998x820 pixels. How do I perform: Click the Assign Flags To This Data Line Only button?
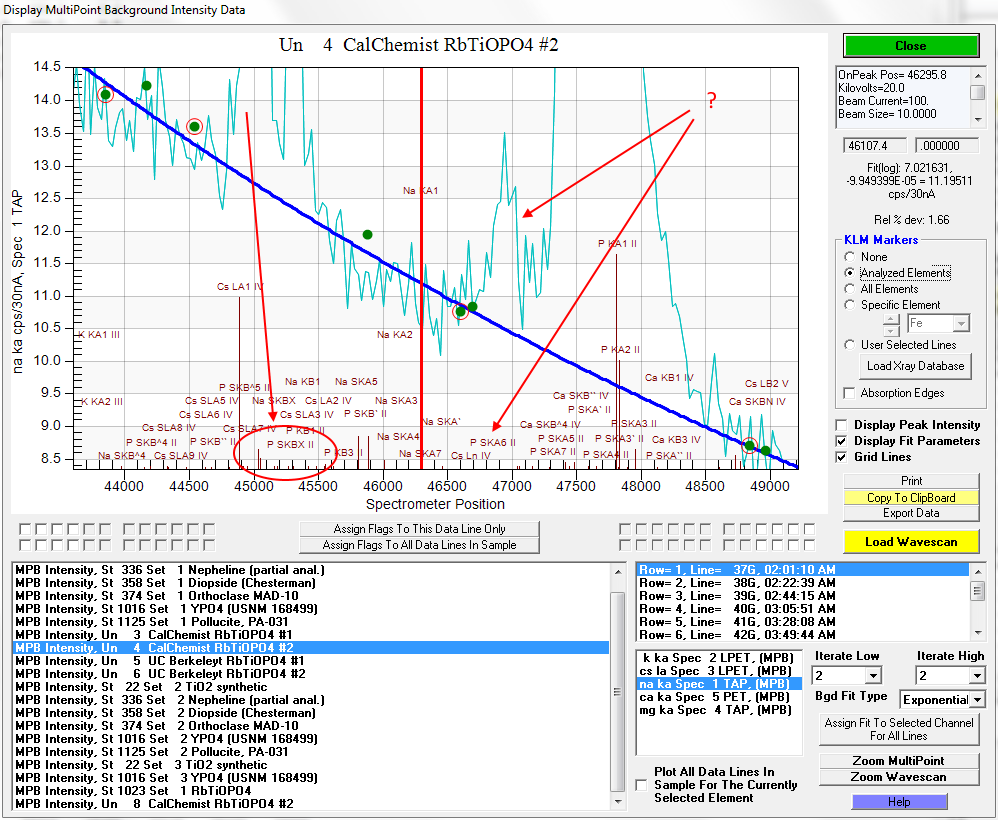point(419,529)
